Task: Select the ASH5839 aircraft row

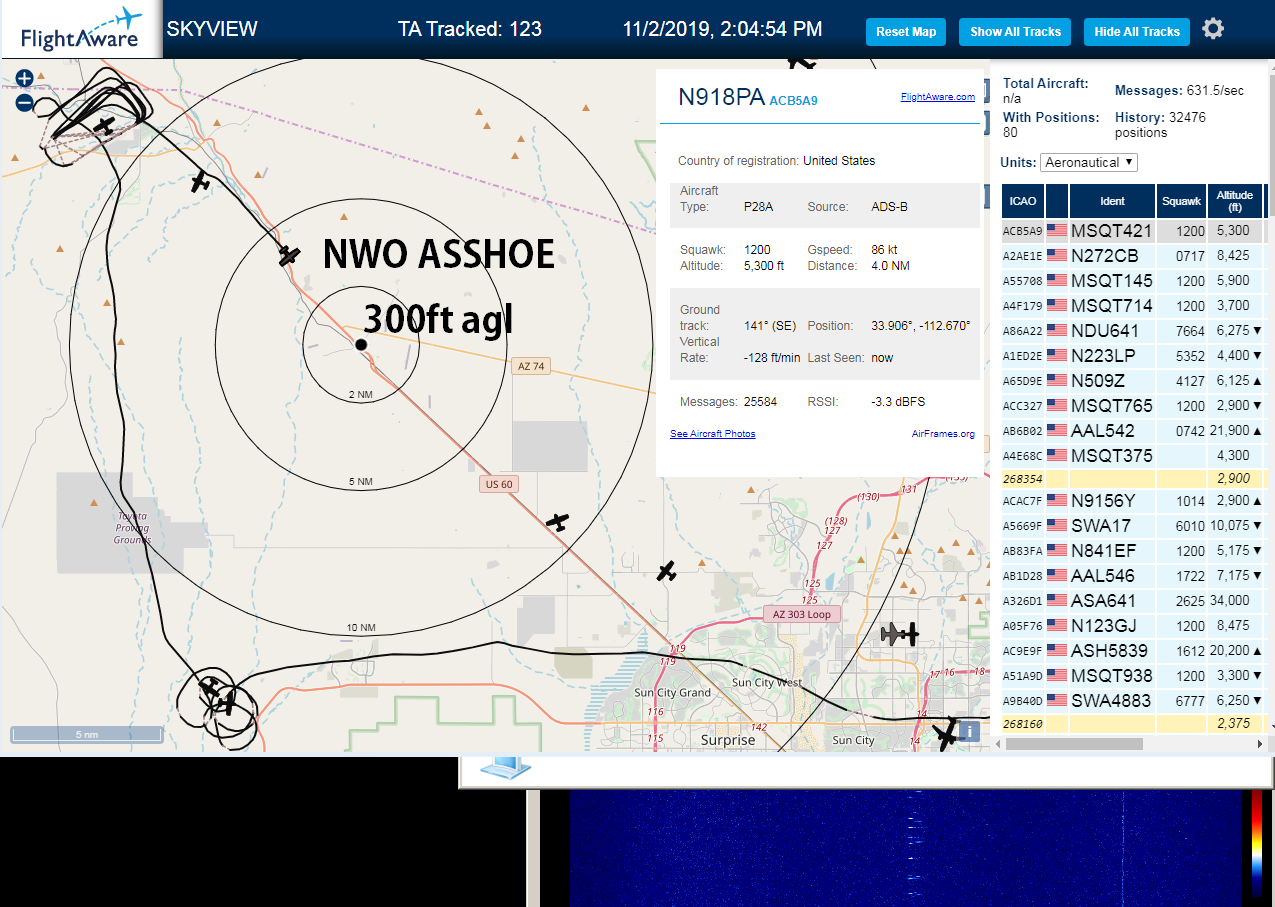Action: coord(1134,651)
